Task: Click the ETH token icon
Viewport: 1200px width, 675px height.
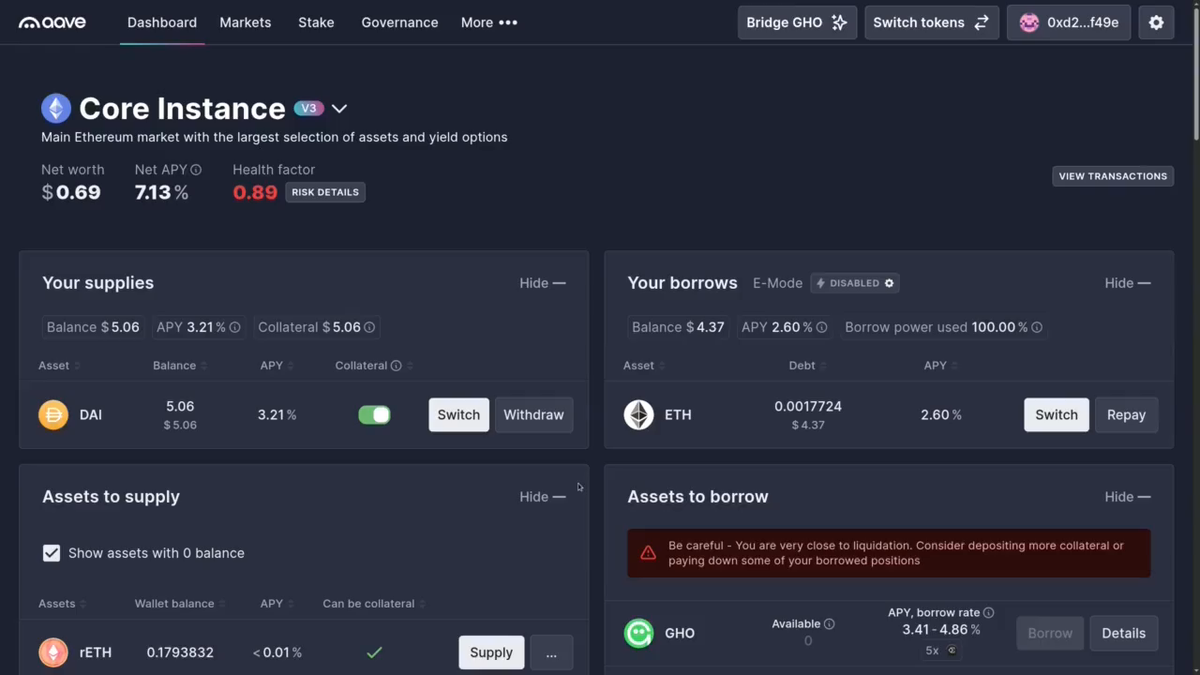Action: (x=639, y=414)
